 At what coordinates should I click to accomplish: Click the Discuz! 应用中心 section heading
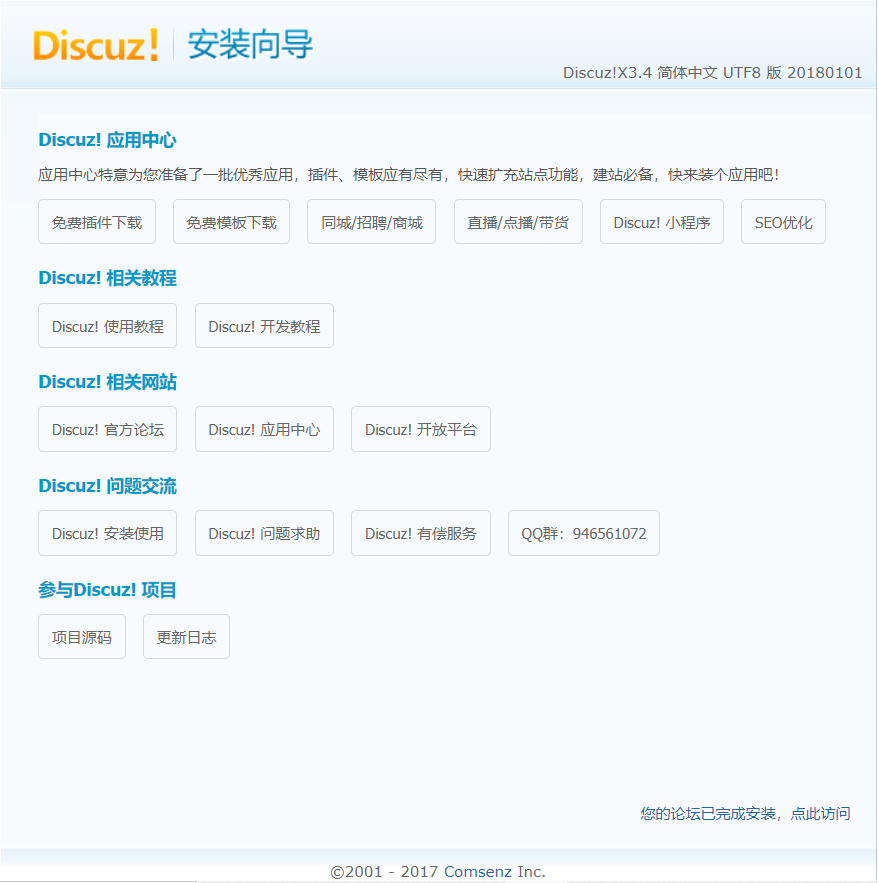click(x=107, y=140)
